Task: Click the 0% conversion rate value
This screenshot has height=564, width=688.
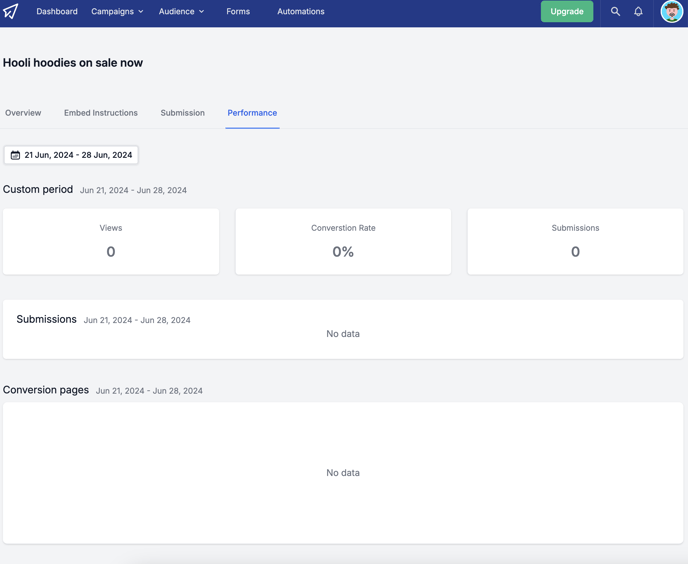Action: 343,251
